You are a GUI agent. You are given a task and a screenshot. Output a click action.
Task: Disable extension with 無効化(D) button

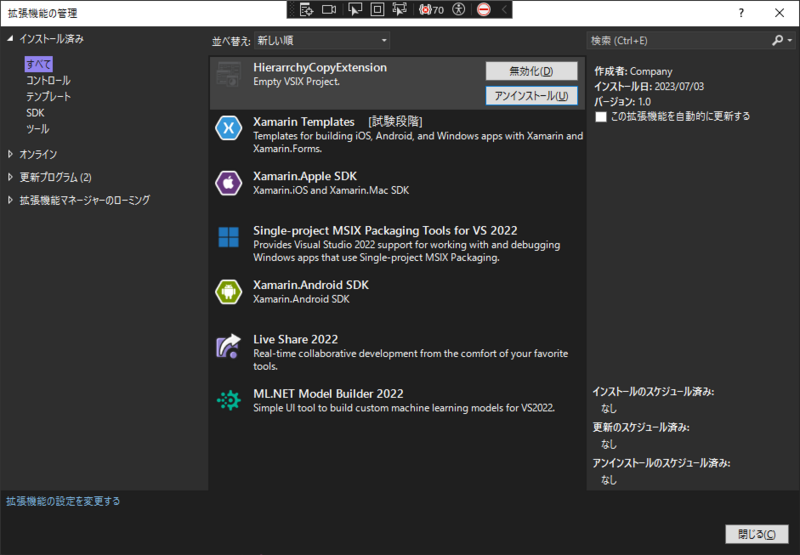[x=531, y=71]
